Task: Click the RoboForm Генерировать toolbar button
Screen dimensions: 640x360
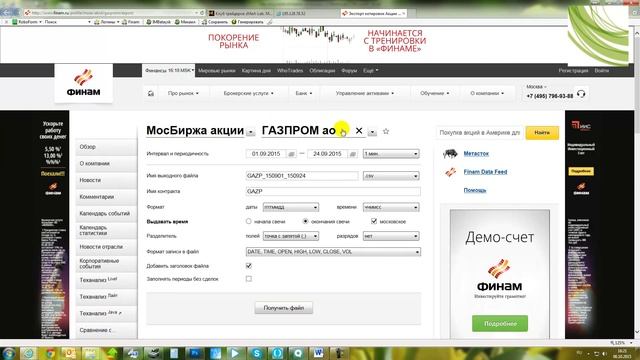Action: [x=247, y=22]
